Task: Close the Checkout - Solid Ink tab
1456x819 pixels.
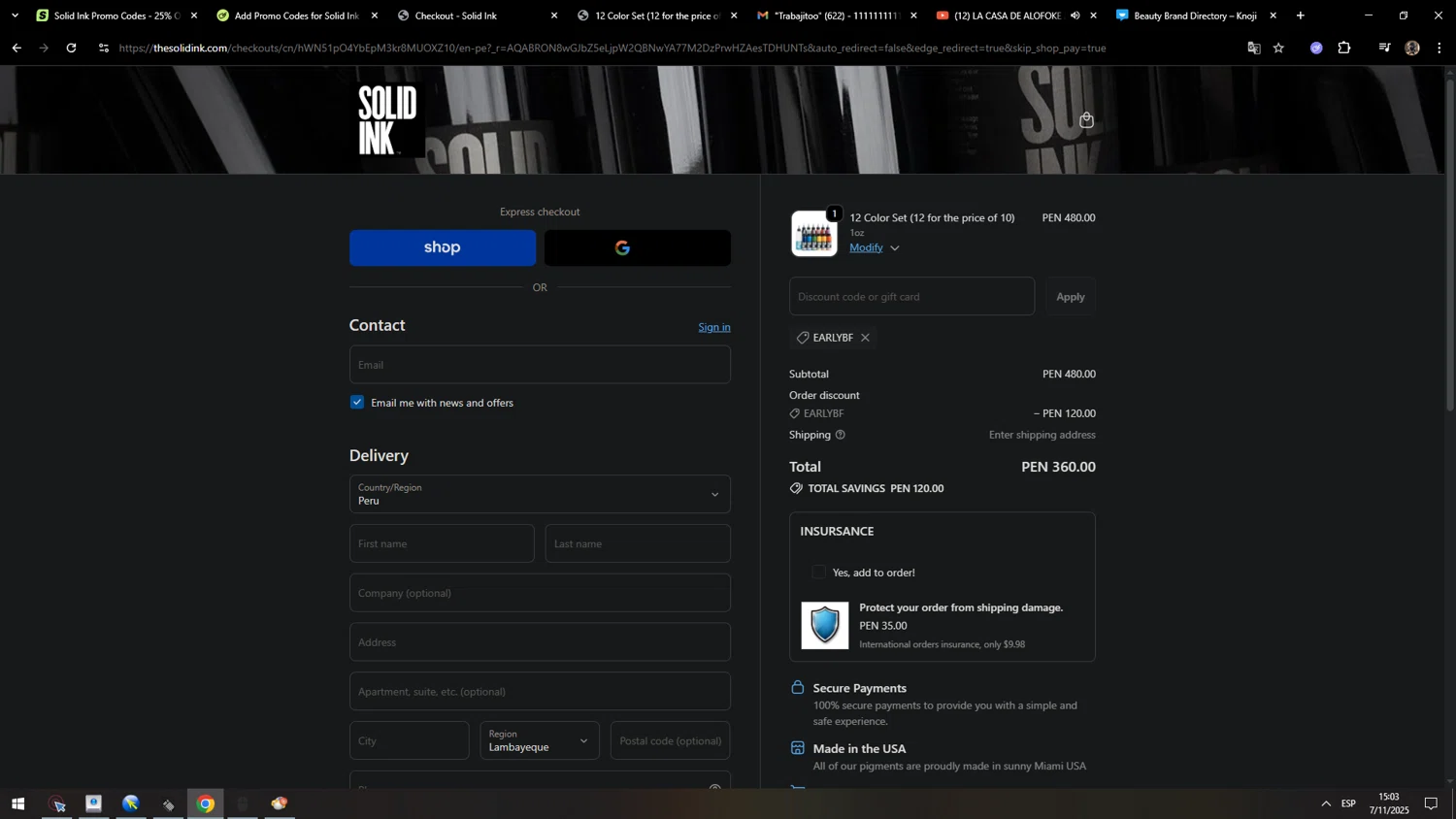Action: tap(554, 16)
